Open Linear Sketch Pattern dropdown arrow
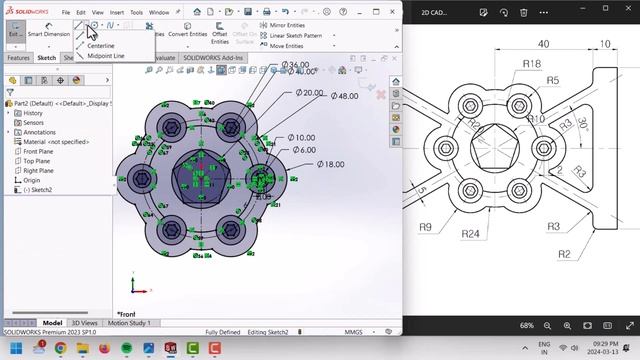 coord(334,36)
